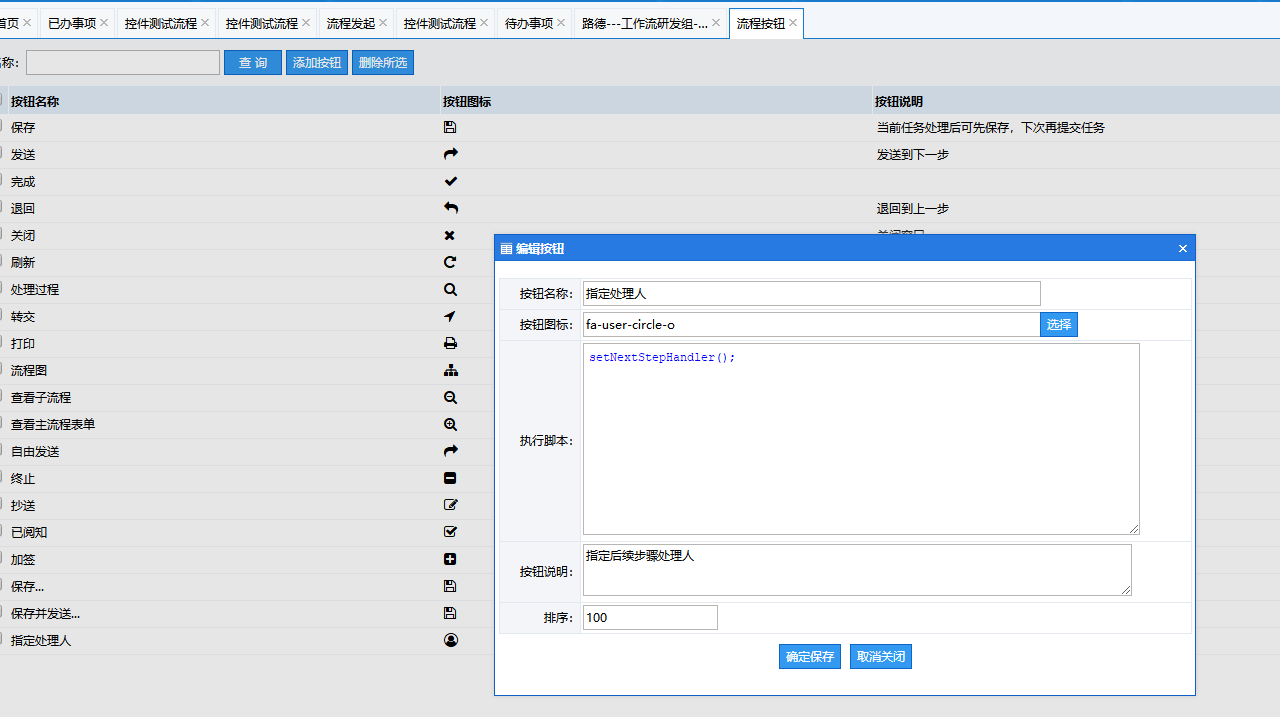This screenshot has width=1280, height=717.
Task: Click the 按钮名称 column header
Action: tap(35, 101)
